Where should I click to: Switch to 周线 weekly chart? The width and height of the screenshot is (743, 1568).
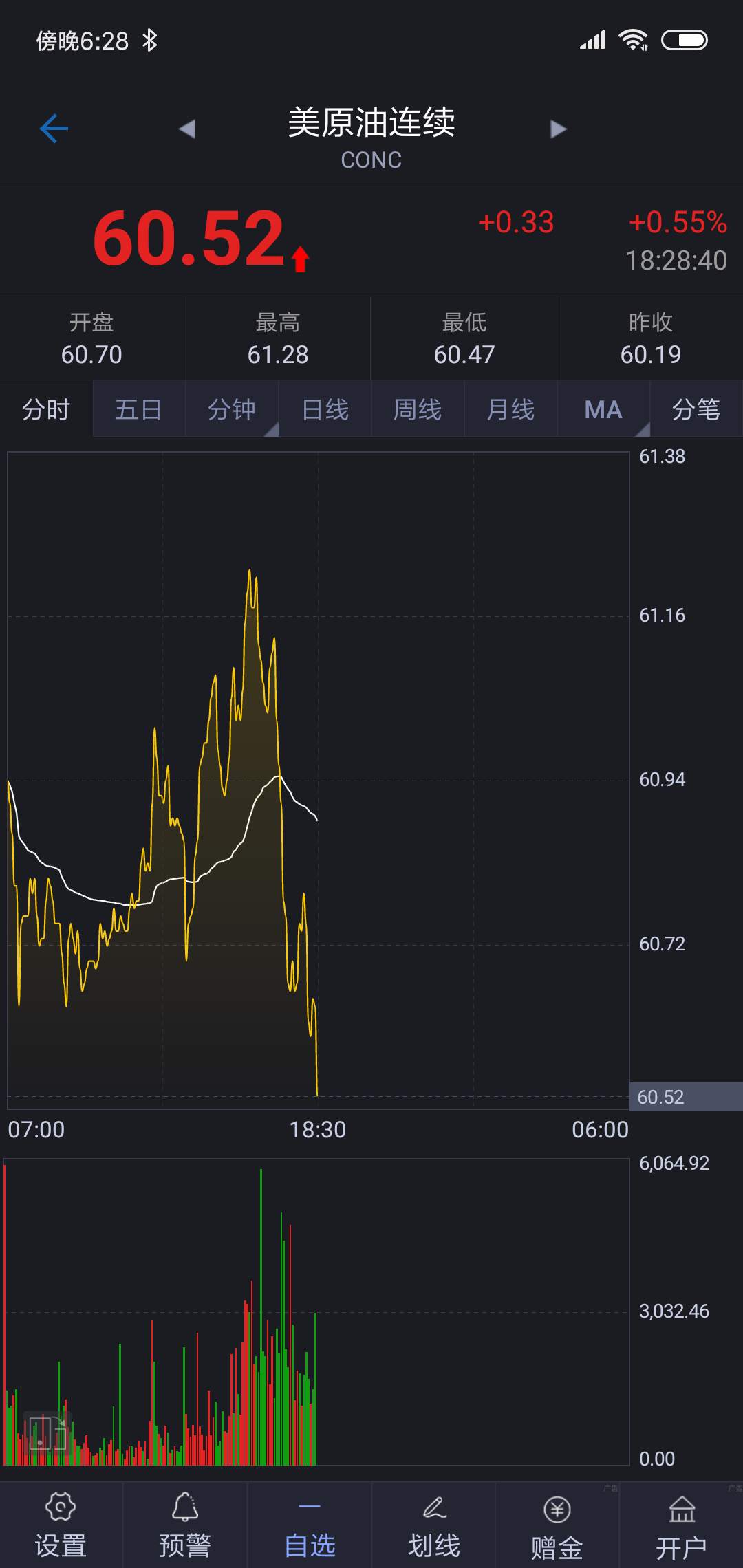click(x=418, y=409)
